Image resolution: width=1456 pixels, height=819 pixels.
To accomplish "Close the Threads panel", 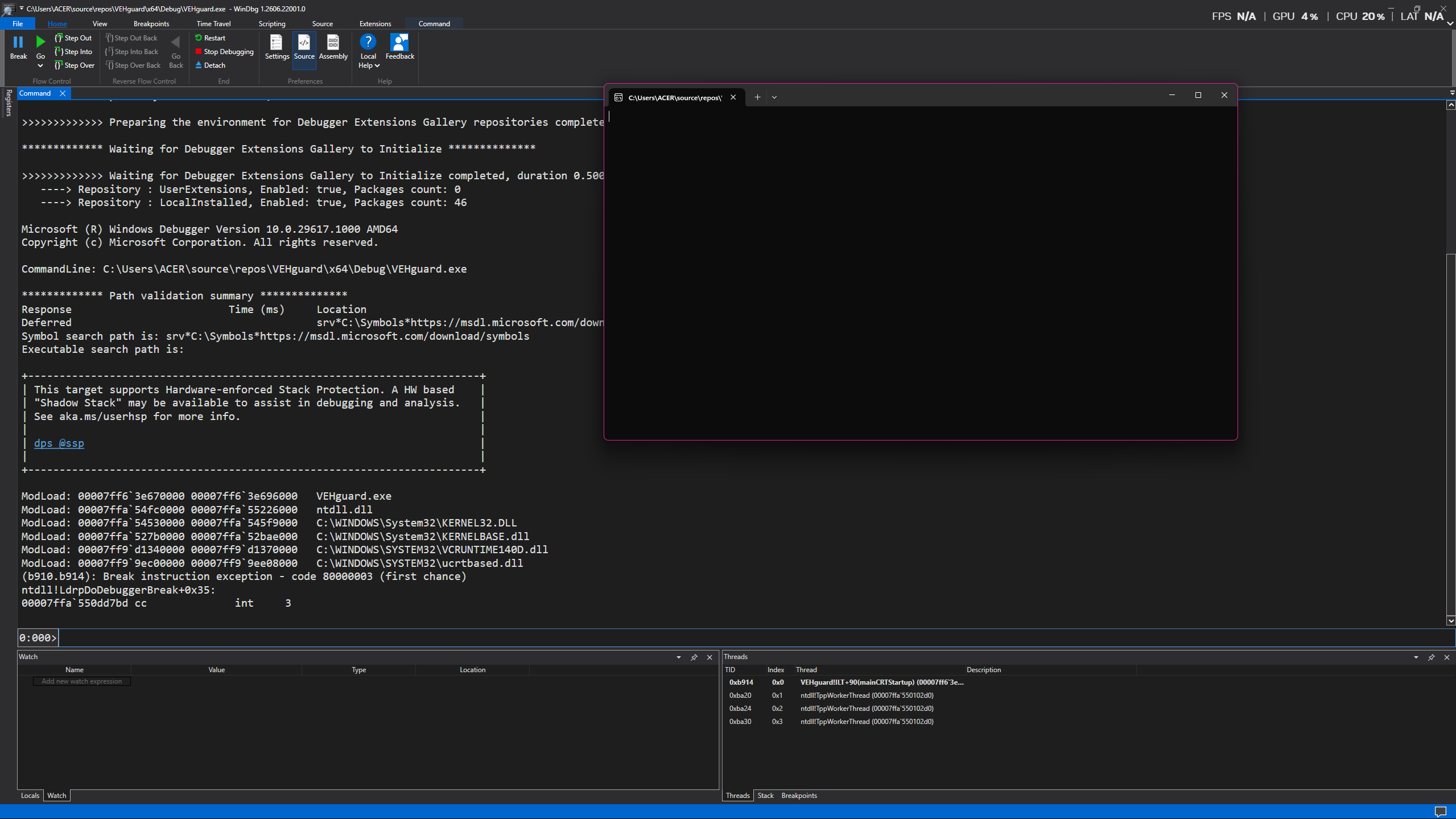I will pos(1447,657).
